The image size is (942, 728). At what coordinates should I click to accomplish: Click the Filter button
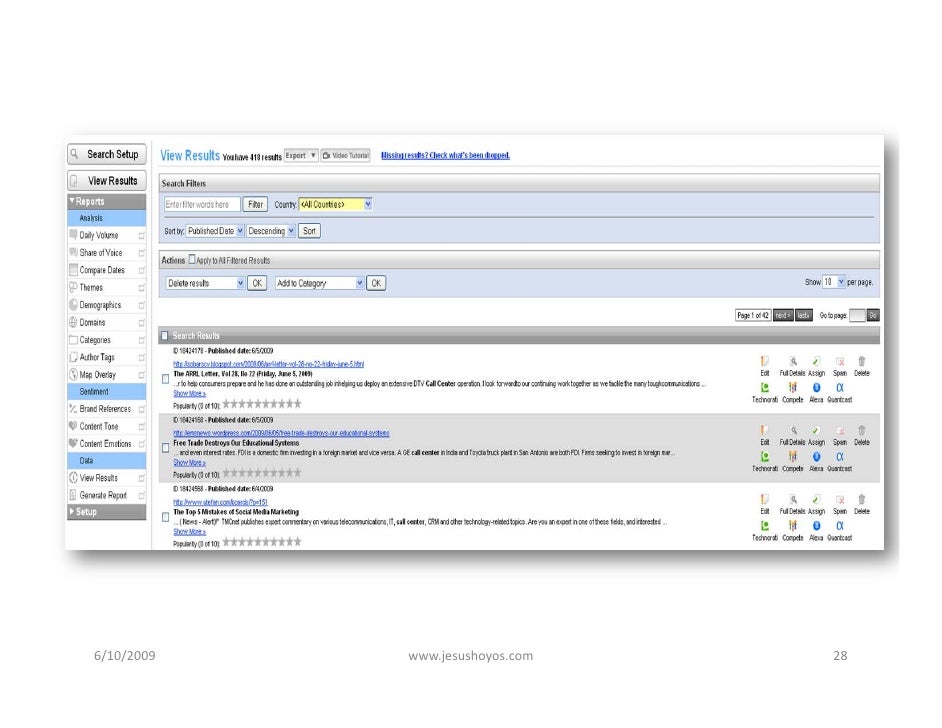(255, 204)
